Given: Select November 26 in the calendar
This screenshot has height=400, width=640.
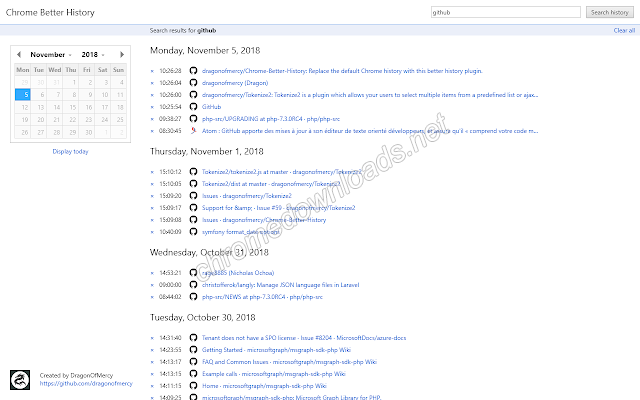Looking at the screenshot, I should coord(22,132).
